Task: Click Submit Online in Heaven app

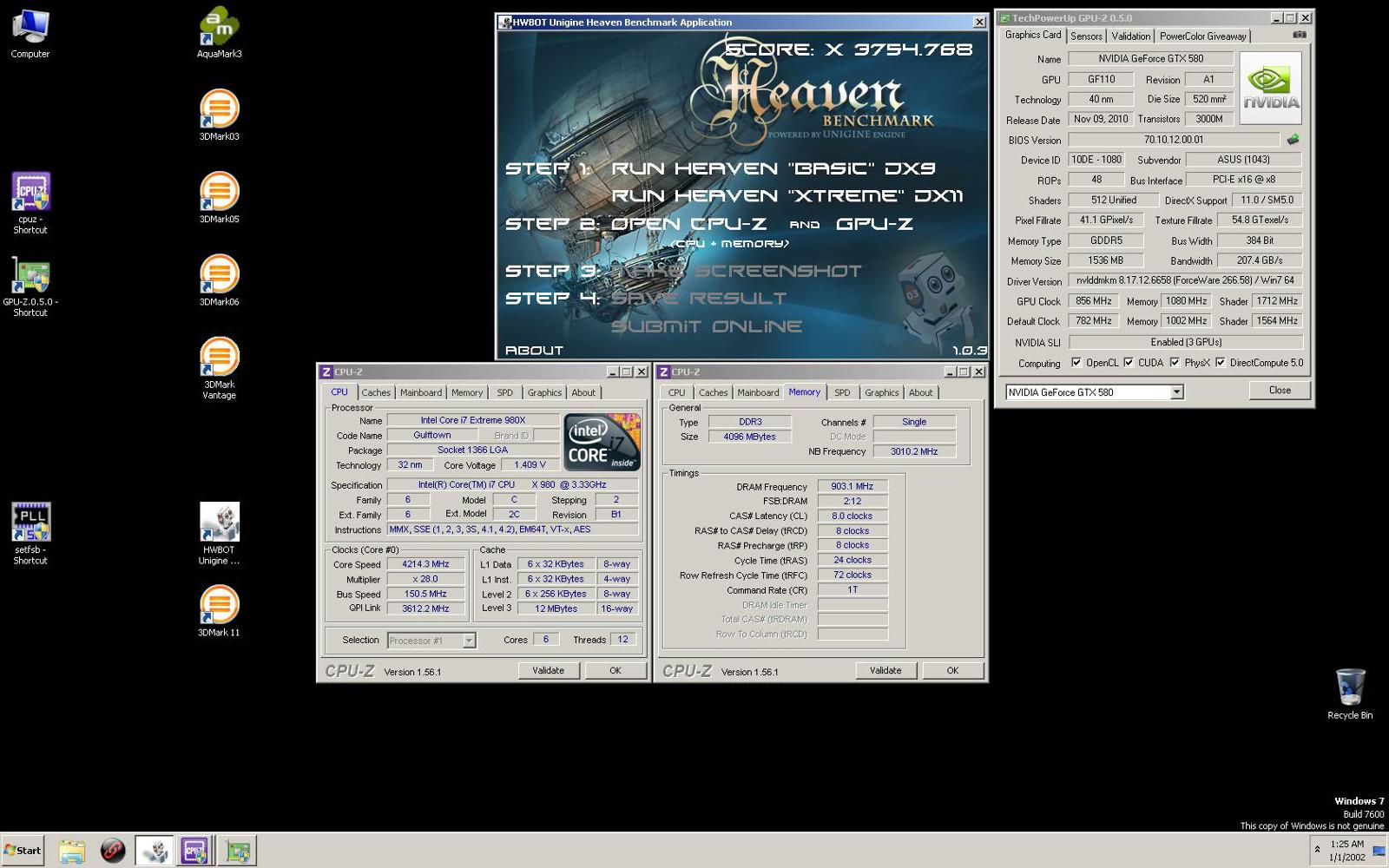Action: point(707,326)
